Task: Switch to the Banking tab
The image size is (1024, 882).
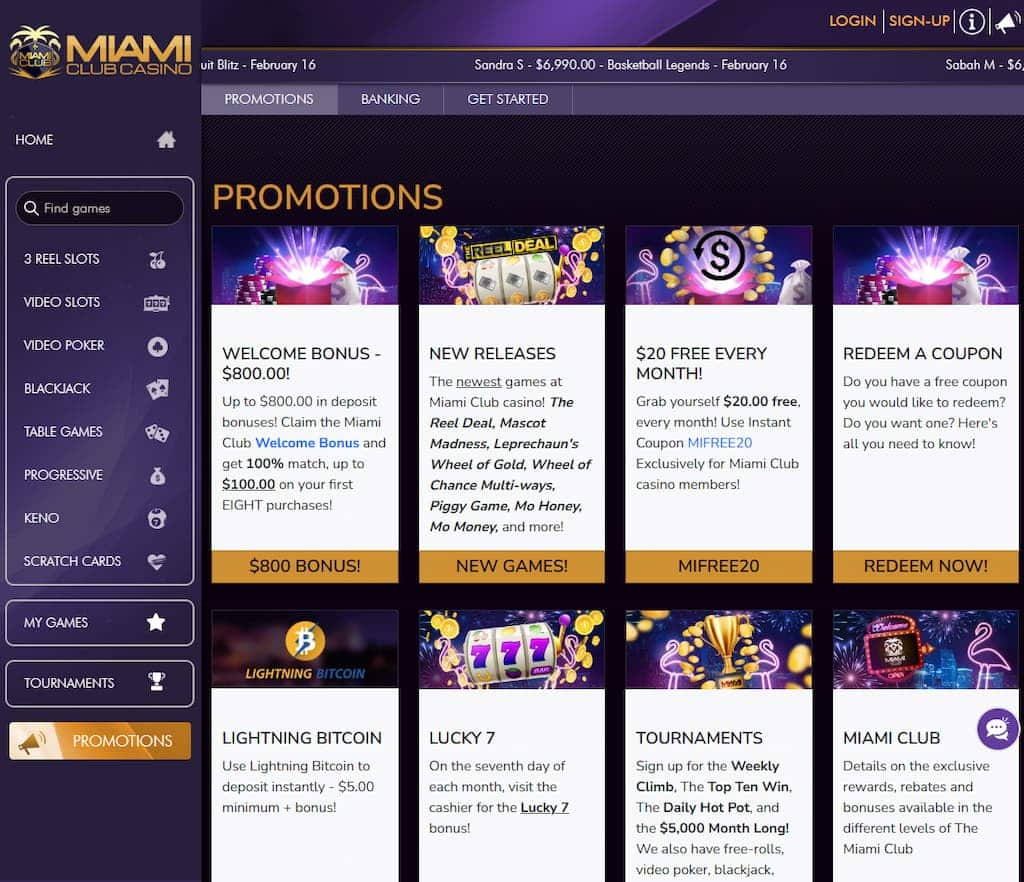Action: [x=391, y=99]
